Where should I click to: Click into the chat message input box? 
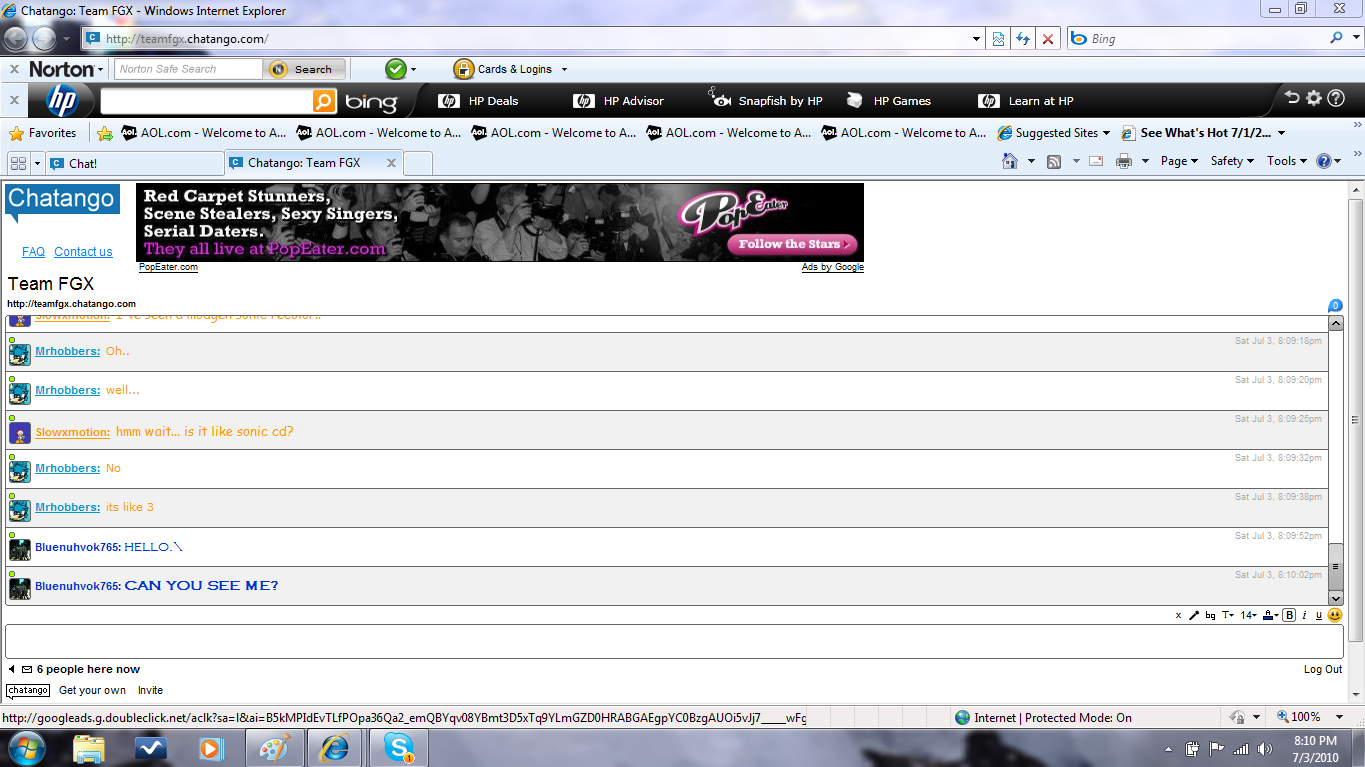tap(674, 641)
